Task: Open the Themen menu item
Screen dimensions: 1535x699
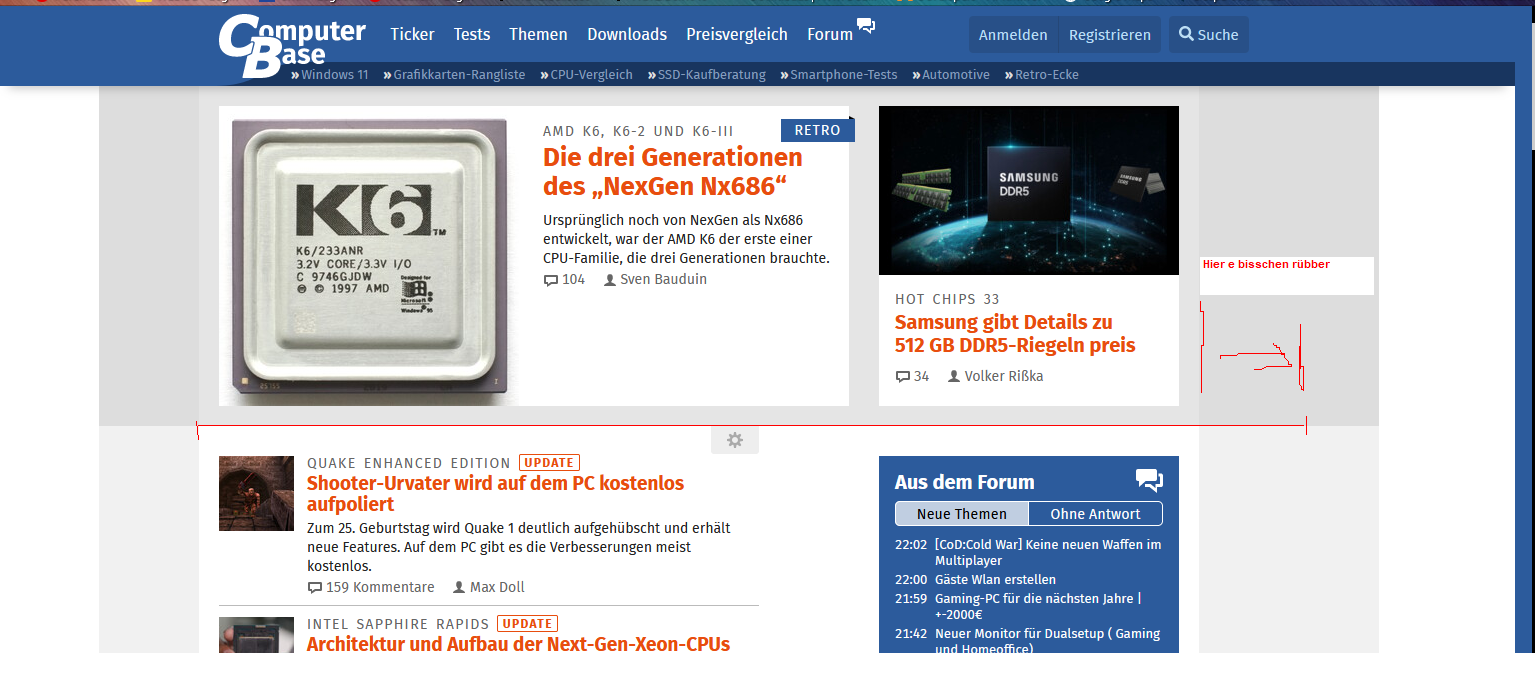Action: coord(538,34)
